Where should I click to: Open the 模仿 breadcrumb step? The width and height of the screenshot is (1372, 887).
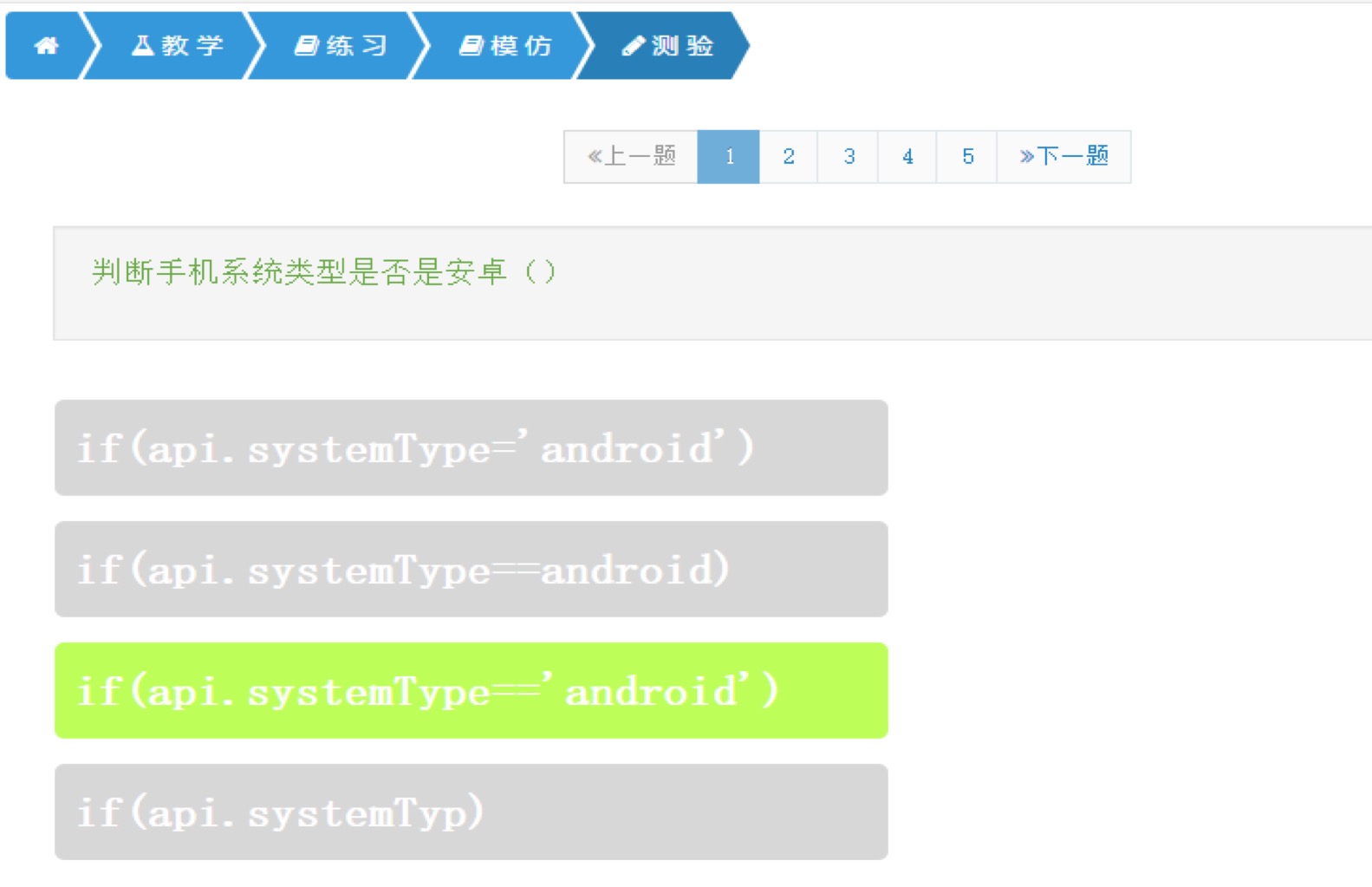(506, 46)
